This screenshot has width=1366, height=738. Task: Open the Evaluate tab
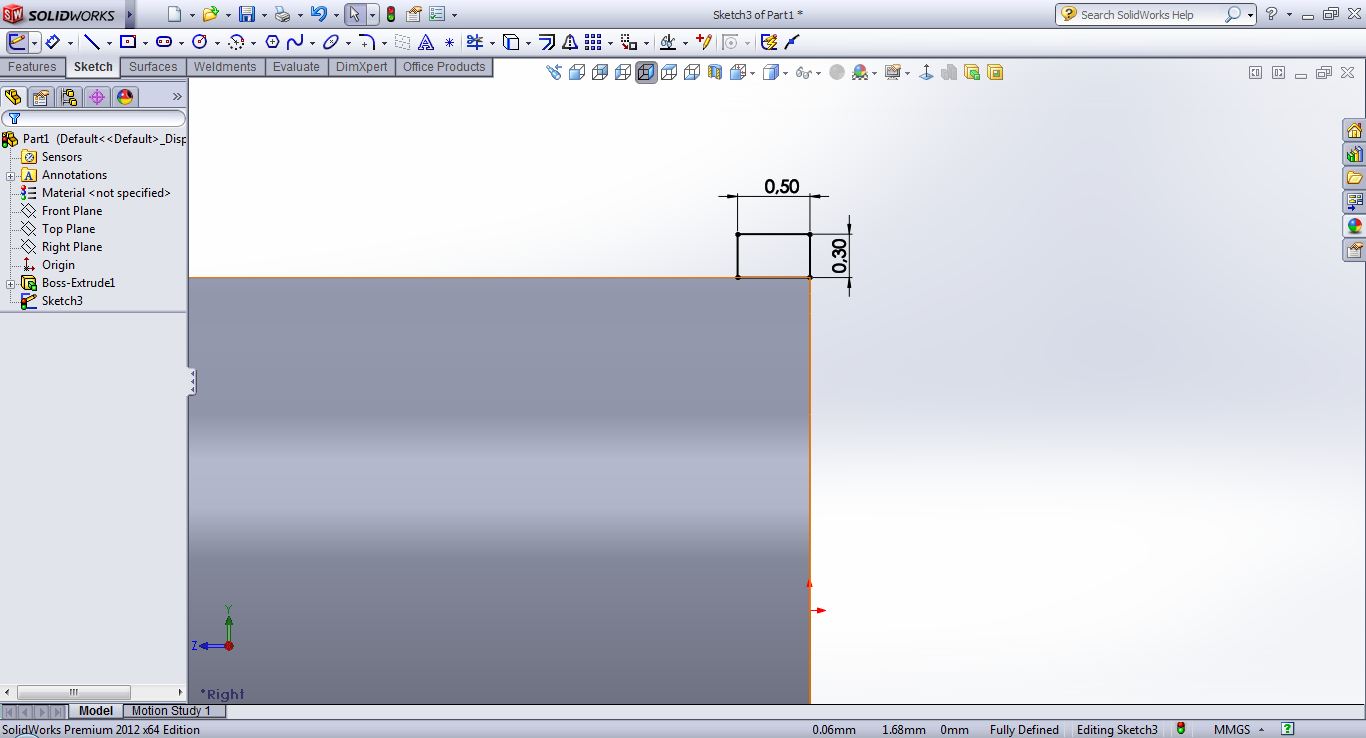296,67
